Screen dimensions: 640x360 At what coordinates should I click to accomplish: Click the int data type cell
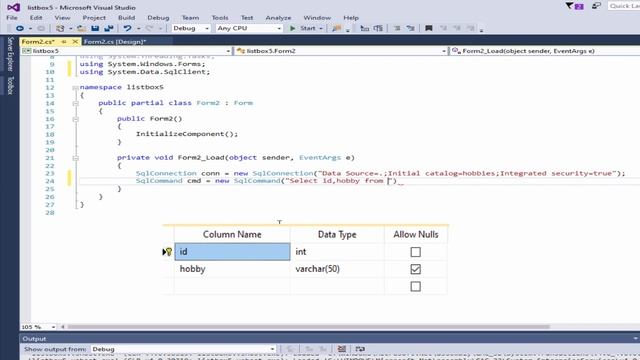tap(337, 252)
